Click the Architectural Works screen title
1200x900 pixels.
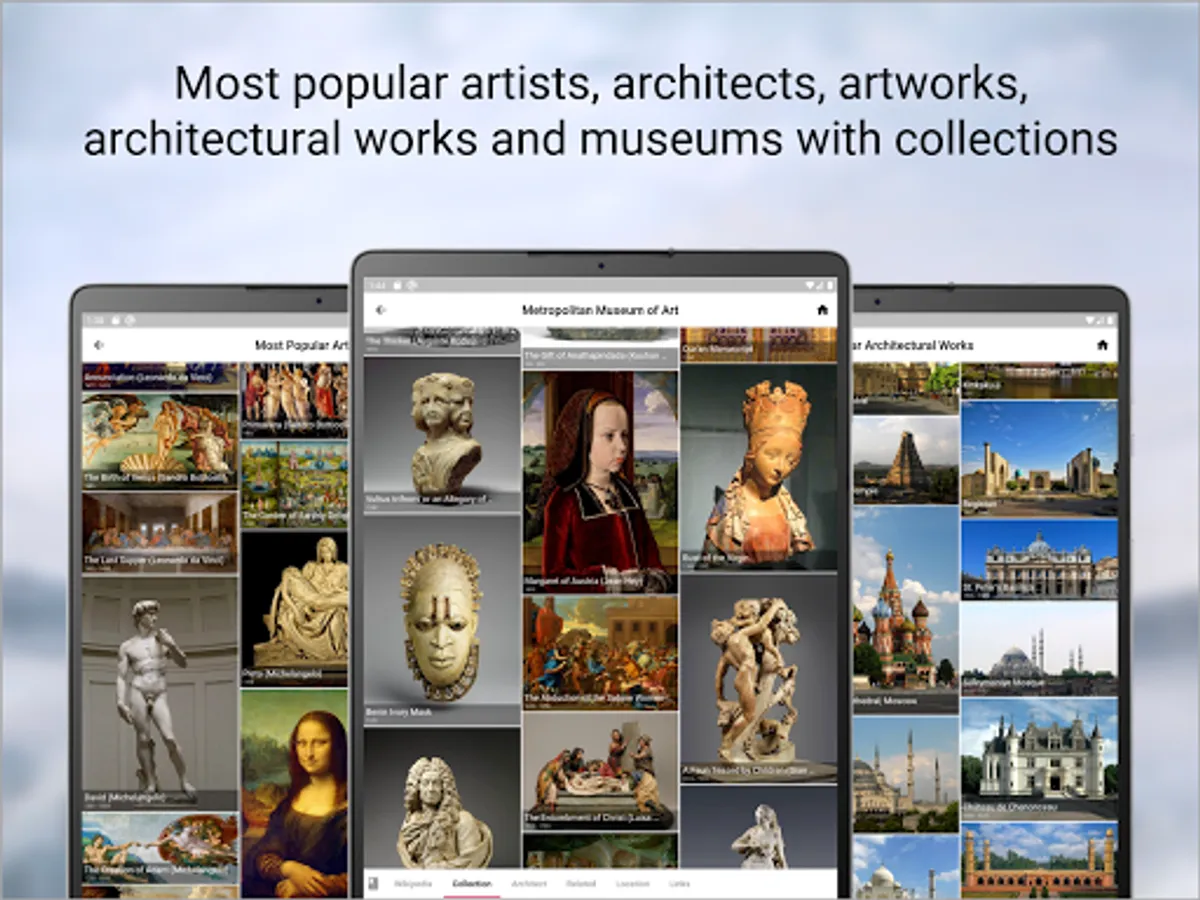(913, 345)
